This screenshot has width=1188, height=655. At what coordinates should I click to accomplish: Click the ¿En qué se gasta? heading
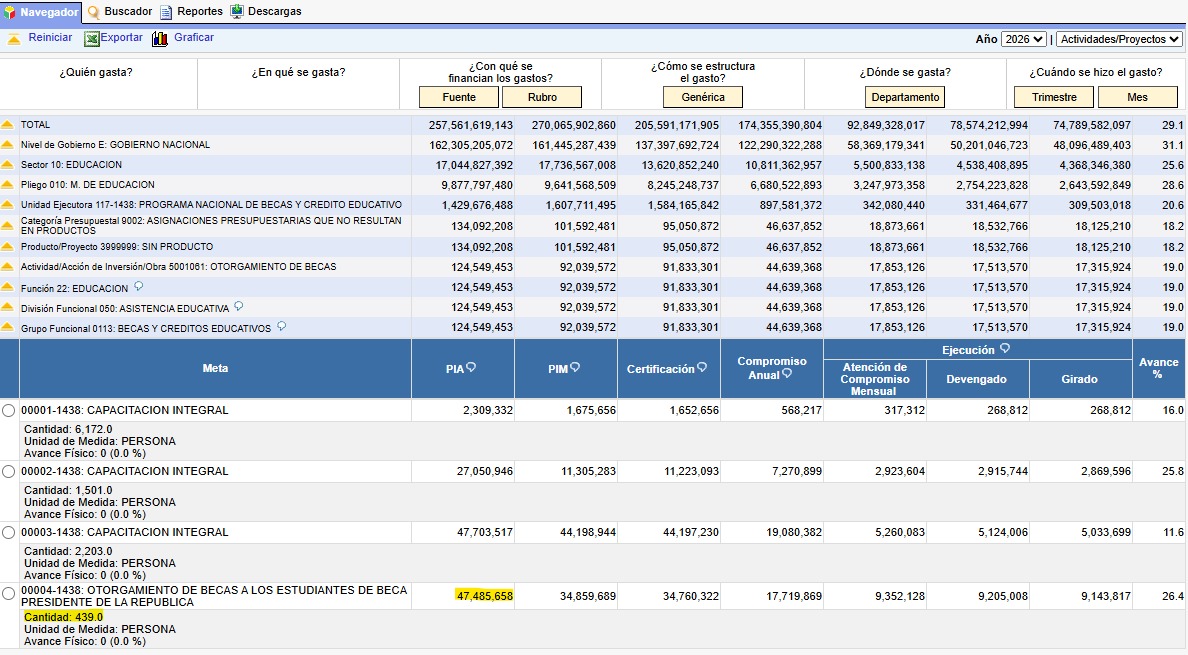pyautogui.click(x=299, y=72)
